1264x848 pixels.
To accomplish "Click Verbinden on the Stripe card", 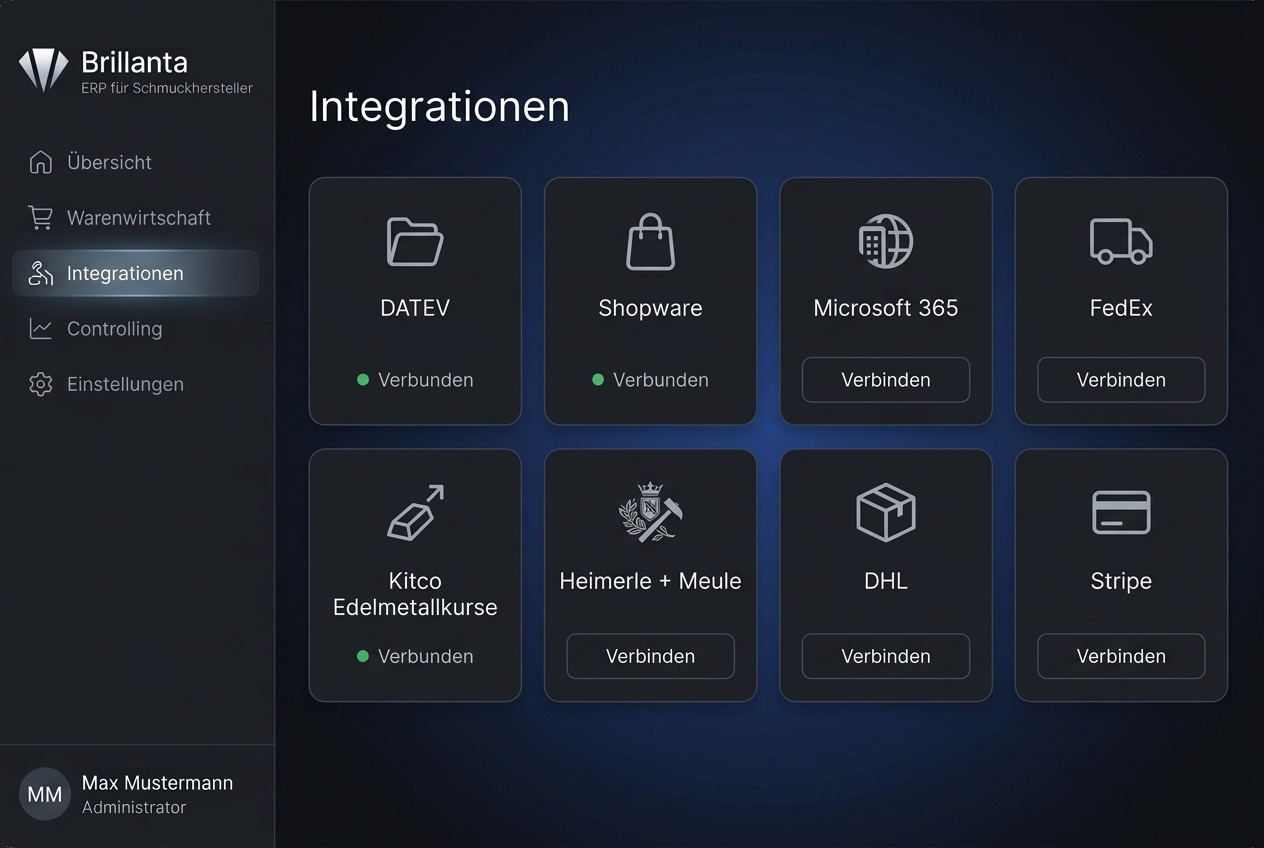I will (x=1121, y=656).
